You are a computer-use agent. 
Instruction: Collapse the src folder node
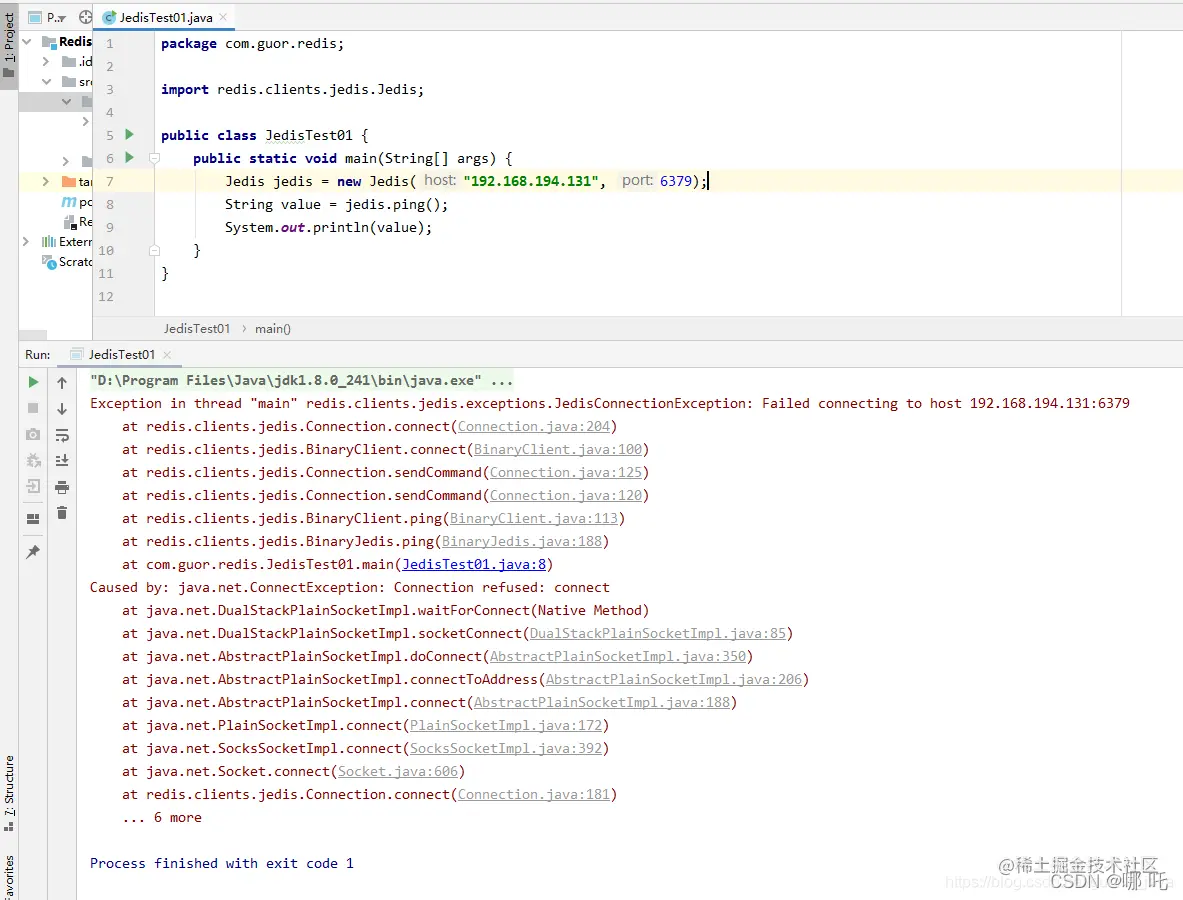coord(46,81)
